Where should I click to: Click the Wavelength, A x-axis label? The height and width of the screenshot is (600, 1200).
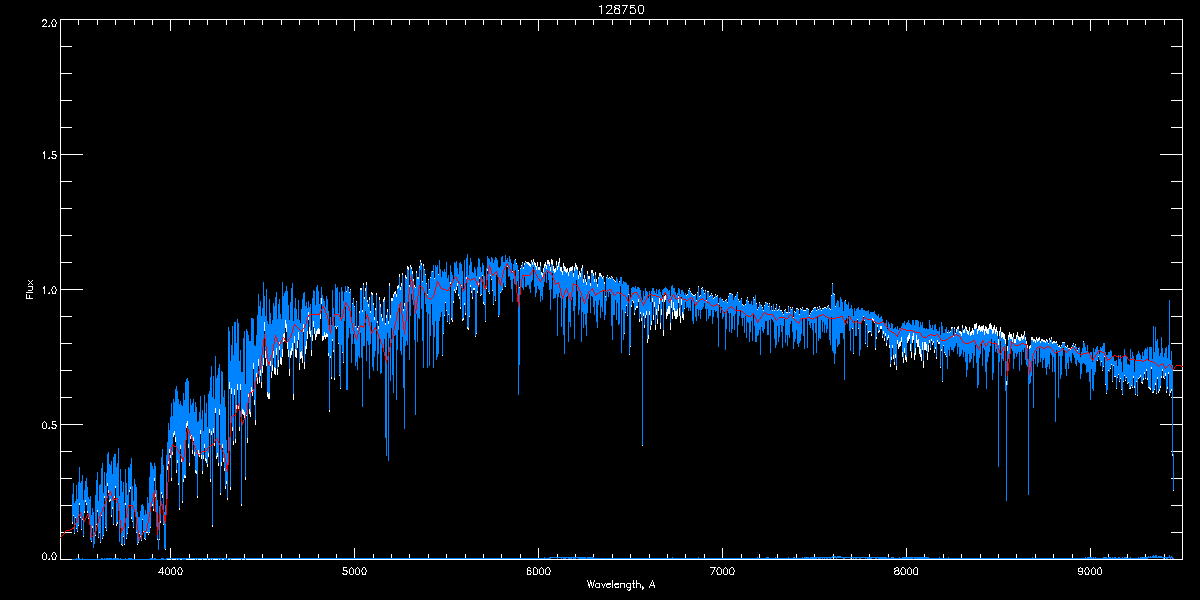[621, 584]
